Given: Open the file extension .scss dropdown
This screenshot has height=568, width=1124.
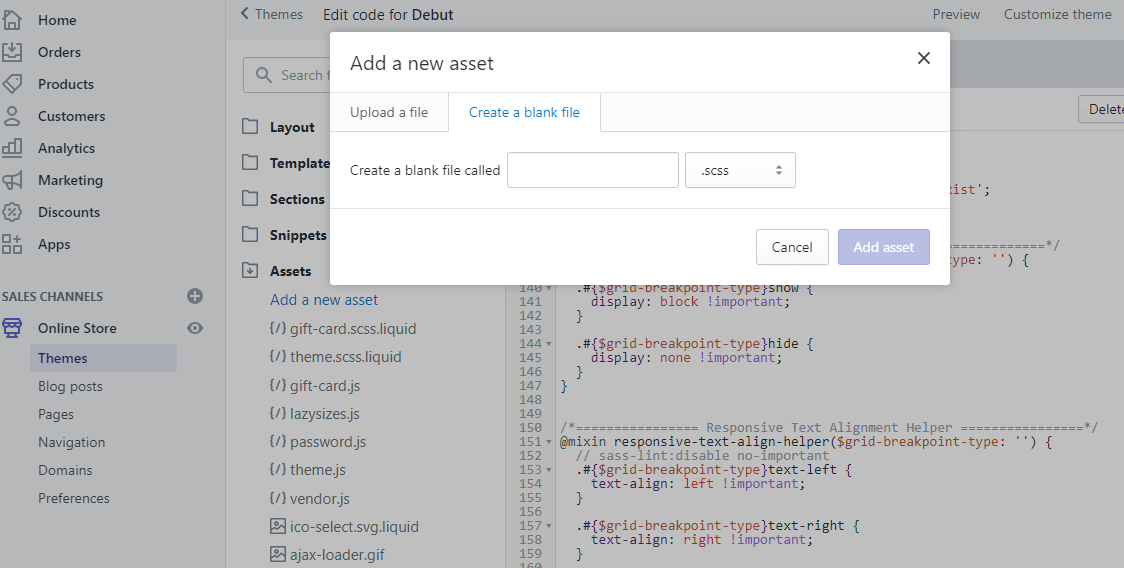Looking at the screenshot, I should pyautogui.click(x=740, y=170).
